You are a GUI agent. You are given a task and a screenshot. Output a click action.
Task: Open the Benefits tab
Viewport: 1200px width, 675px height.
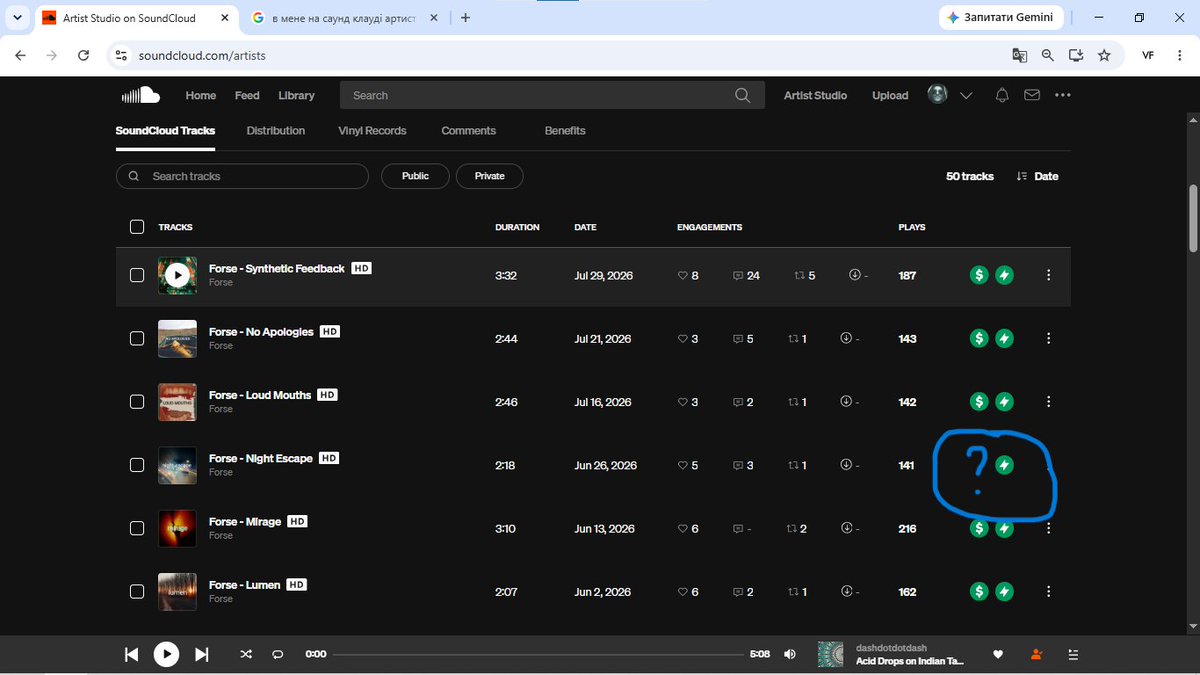(565, 131)
